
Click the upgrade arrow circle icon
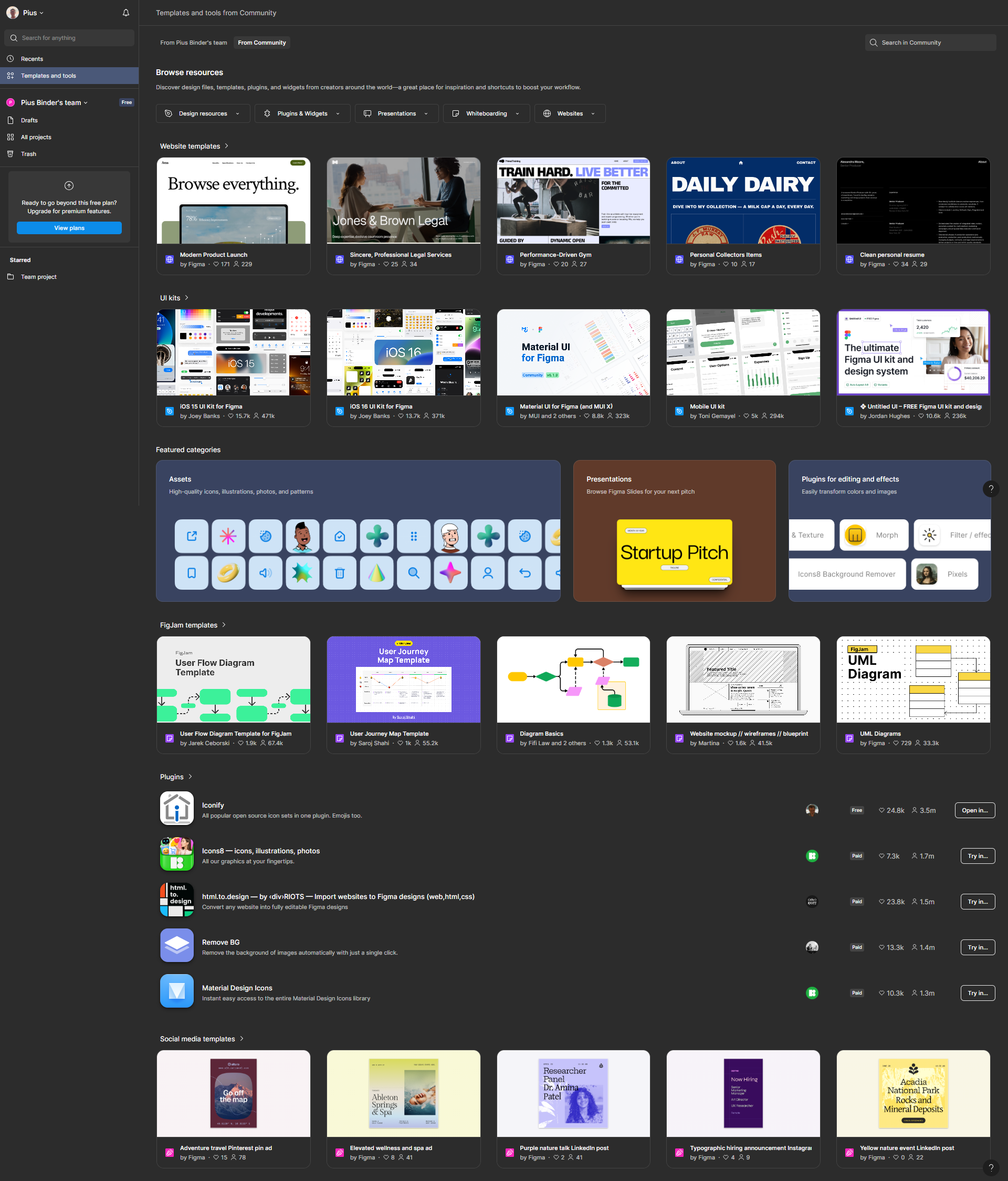point(69,186)
